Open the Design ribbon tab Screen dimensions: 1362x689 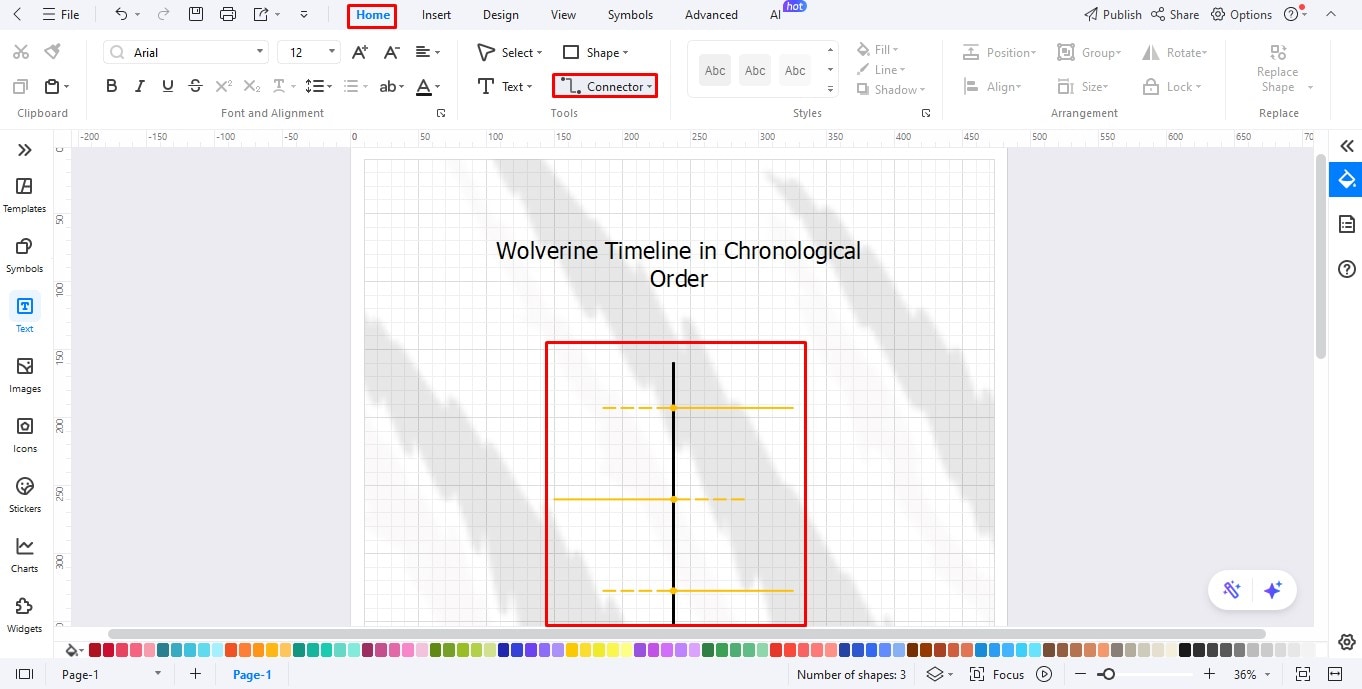(500, 15)
